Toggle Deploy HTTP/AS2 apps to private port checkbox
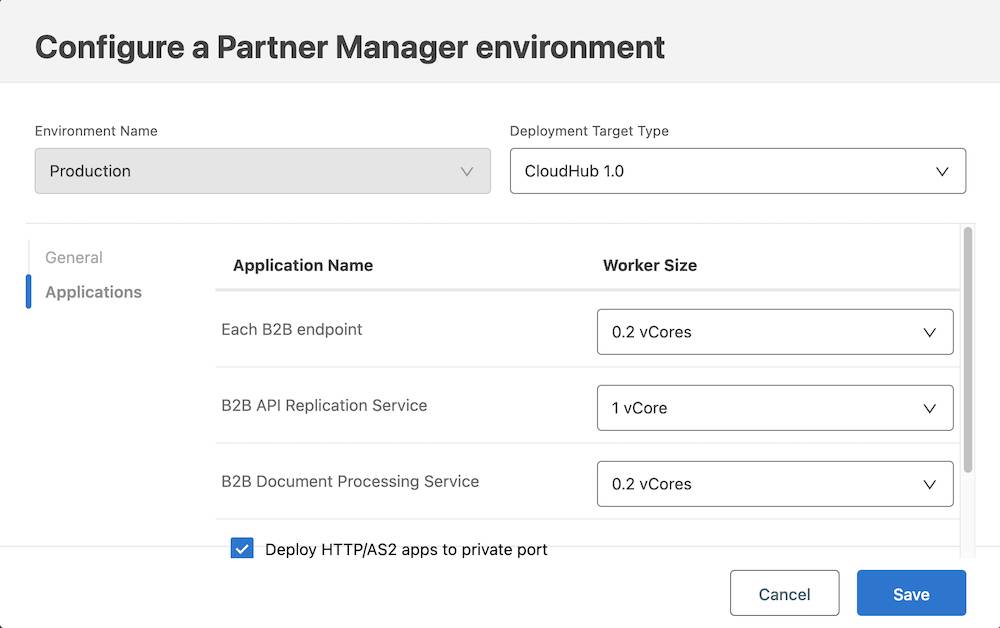The width and height of the screenshot is (1000, 628). [x=242, y=548]
